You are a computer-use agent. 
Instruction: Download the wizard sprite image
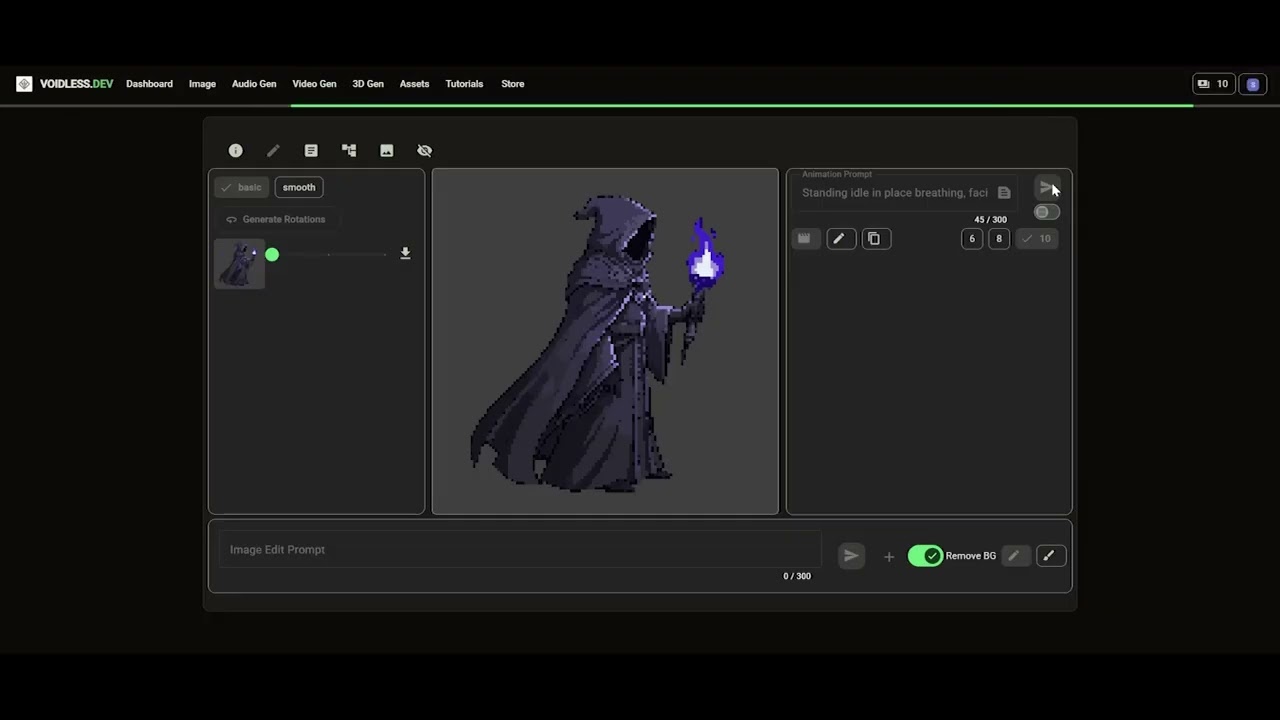(405, 254)
